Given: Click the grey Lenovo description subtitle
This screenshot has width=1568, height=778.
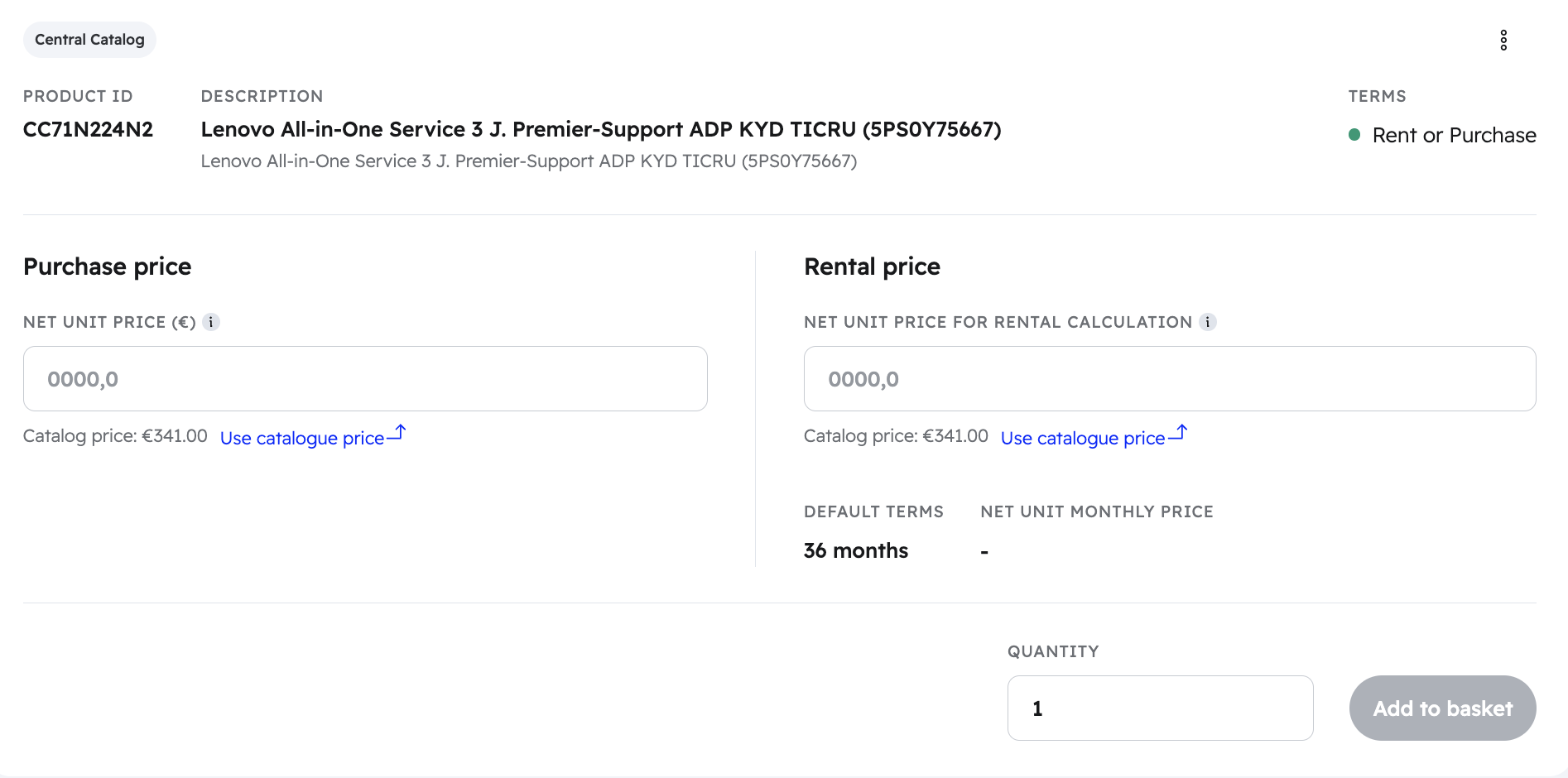Looking at the screenshot, I should tap(528, 161).
